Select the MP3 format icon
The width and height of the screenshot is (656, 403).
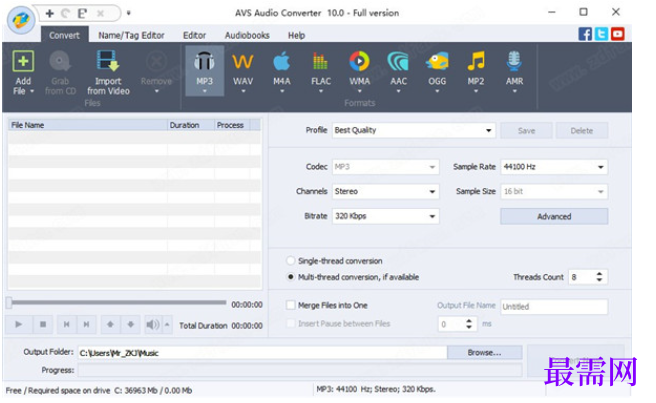coord(204,62)
